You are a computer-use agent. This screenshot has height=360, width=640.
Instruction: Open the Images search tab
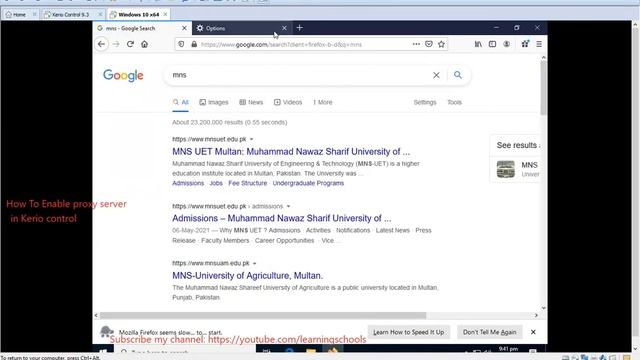[214, 102]
